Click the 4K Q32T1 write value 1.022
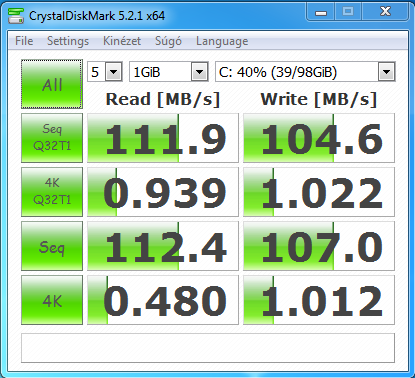Screen dimensions: 415x378 coord(319,192)
